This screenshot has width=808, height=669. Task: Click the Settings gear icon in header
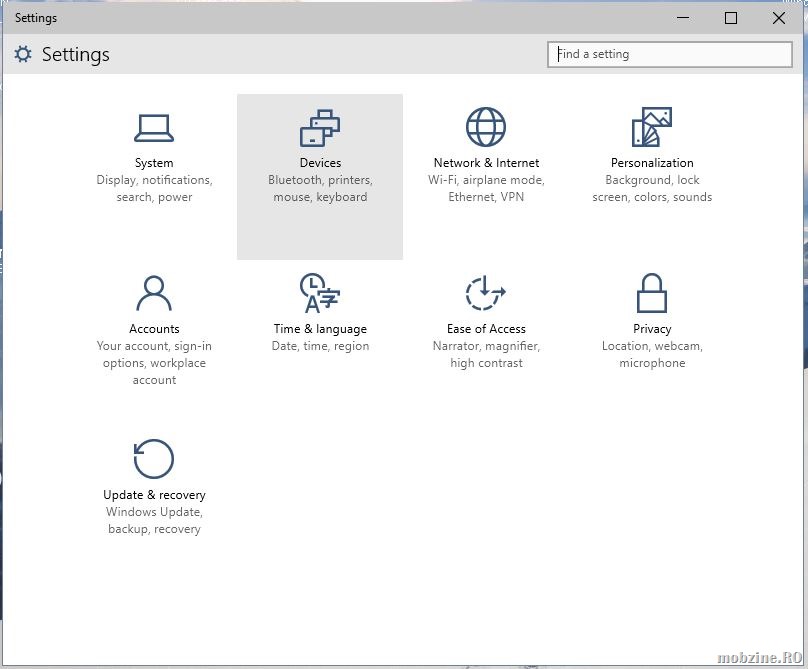click(x=23, y=54)
